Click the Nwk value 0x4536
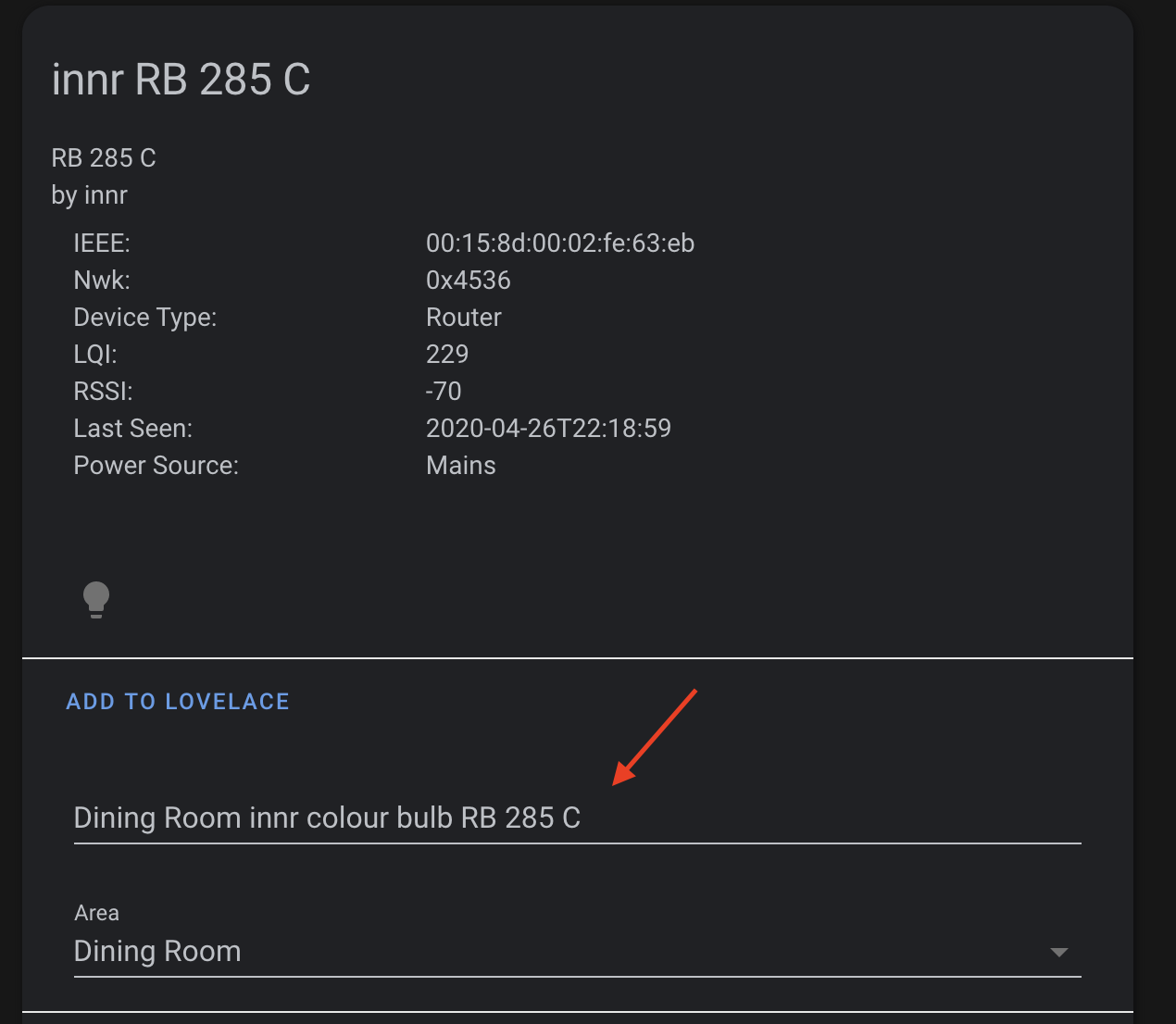The width and height of the screenshot is (1176, 1024). pos(468,281)
